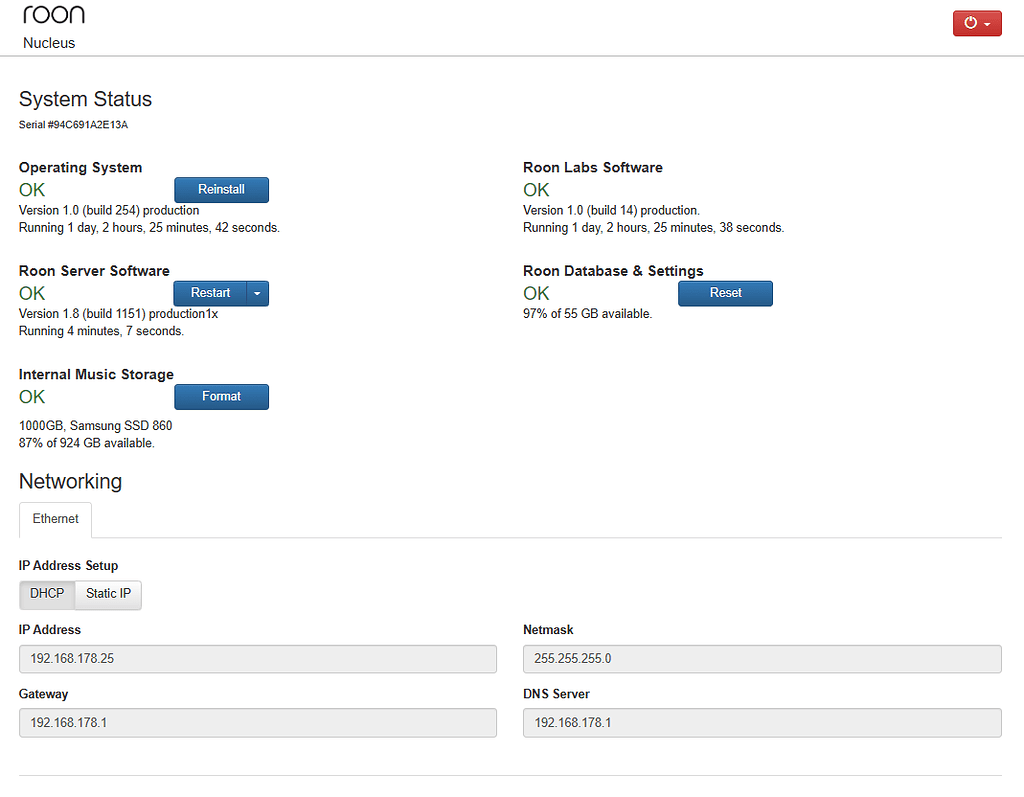Click the Netmask input field

(x=762, y=659)
